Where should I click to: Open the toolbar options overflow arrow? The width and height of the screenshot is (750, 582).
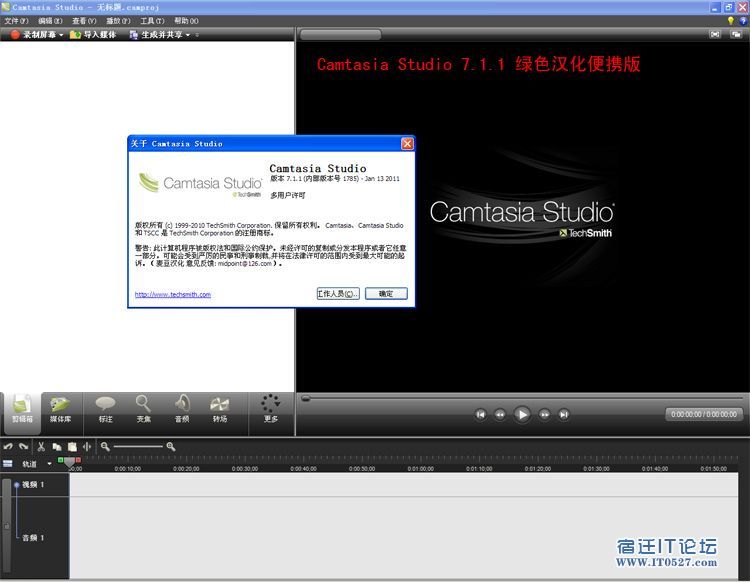tap(197, 35)
